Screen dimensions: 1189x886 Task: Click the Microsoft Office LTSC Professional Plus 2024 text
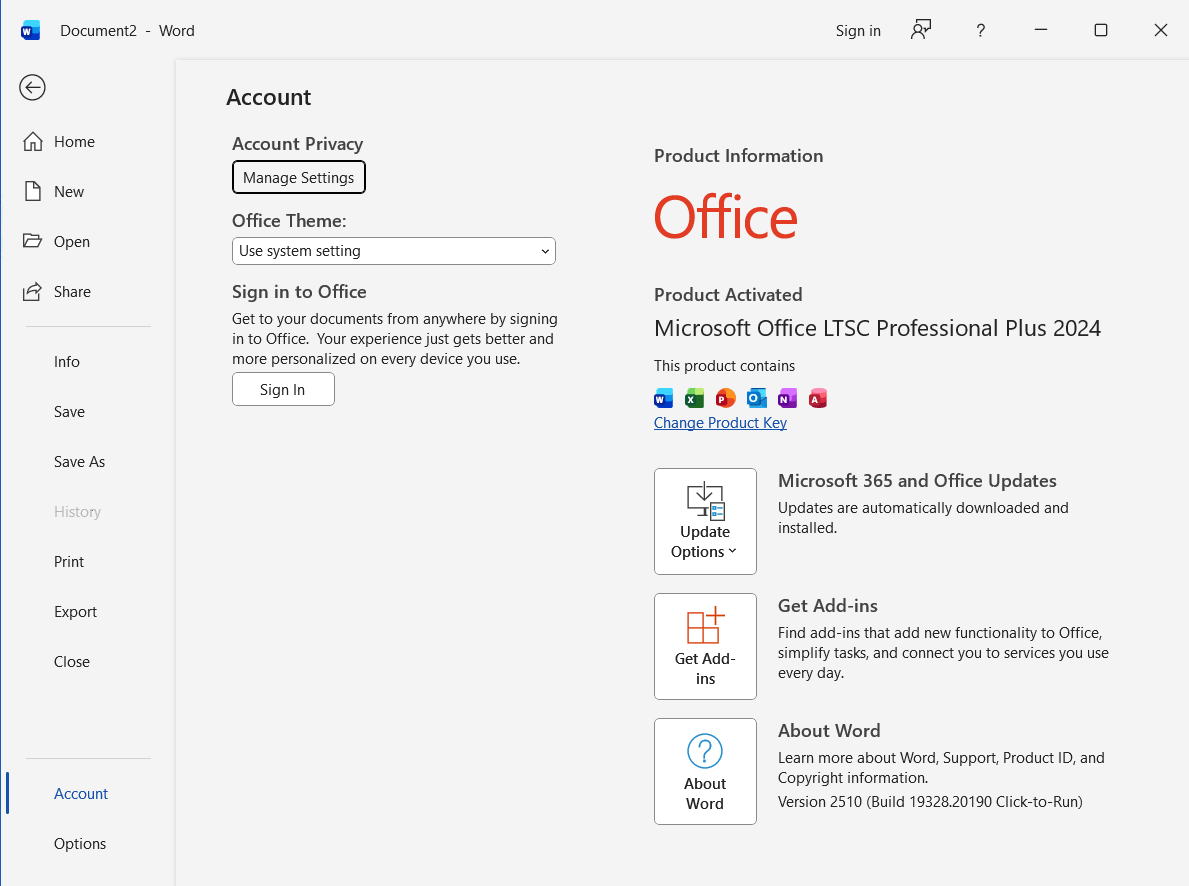click(x=877, y=328)
